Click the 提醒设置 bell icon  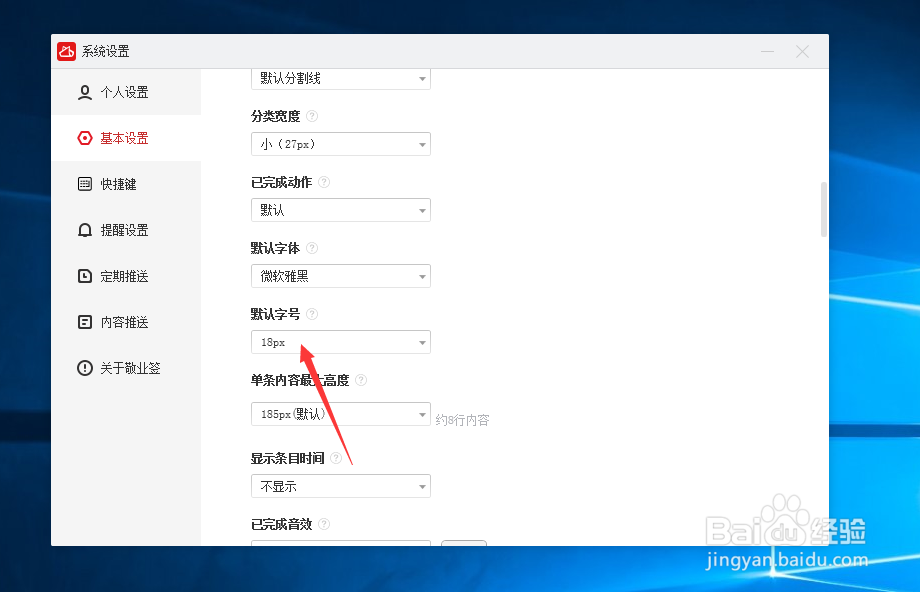[x=85, y=230]
